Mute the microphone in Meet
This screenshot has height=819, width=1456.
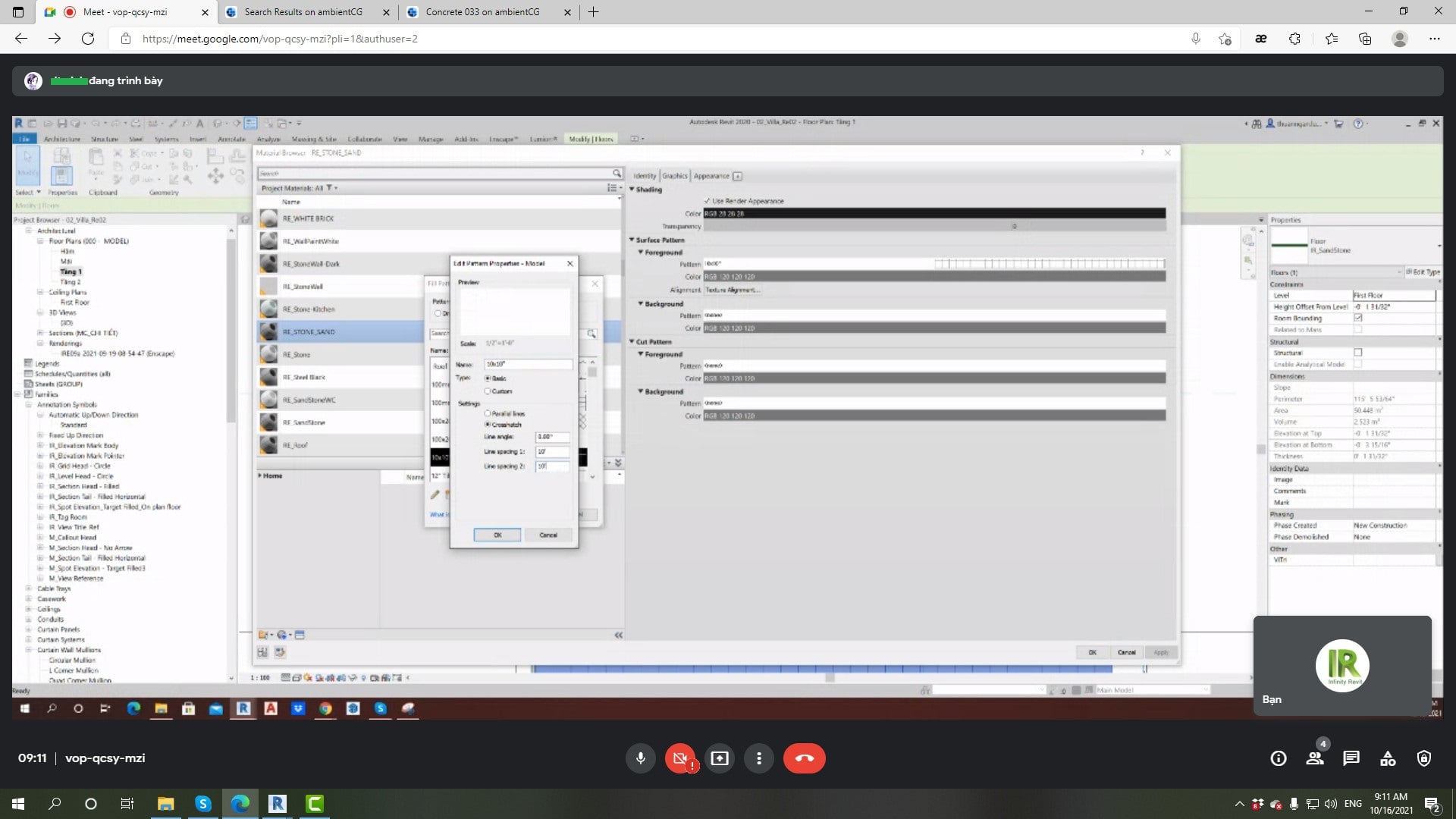[x=641, y=758]
